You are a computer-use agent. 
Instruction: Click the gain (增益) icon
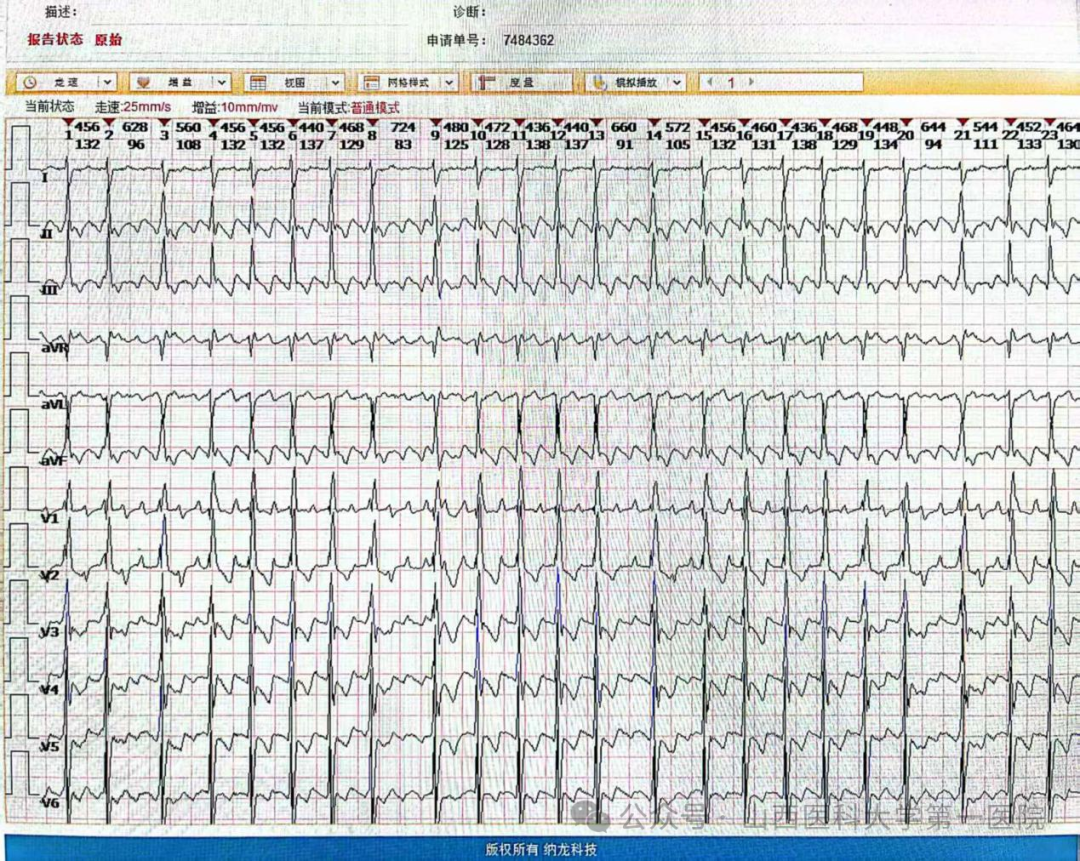pos(144,83)
